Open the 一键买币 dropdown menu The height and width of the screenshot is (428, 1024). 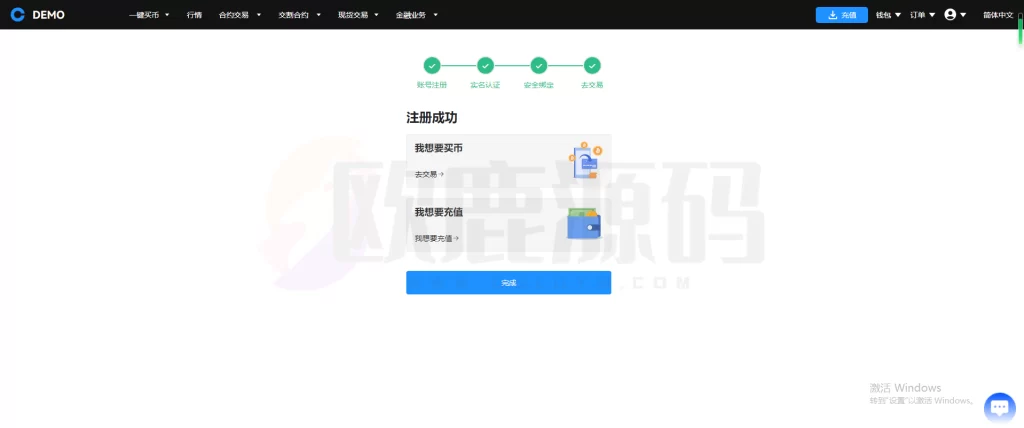click(149, 14)
